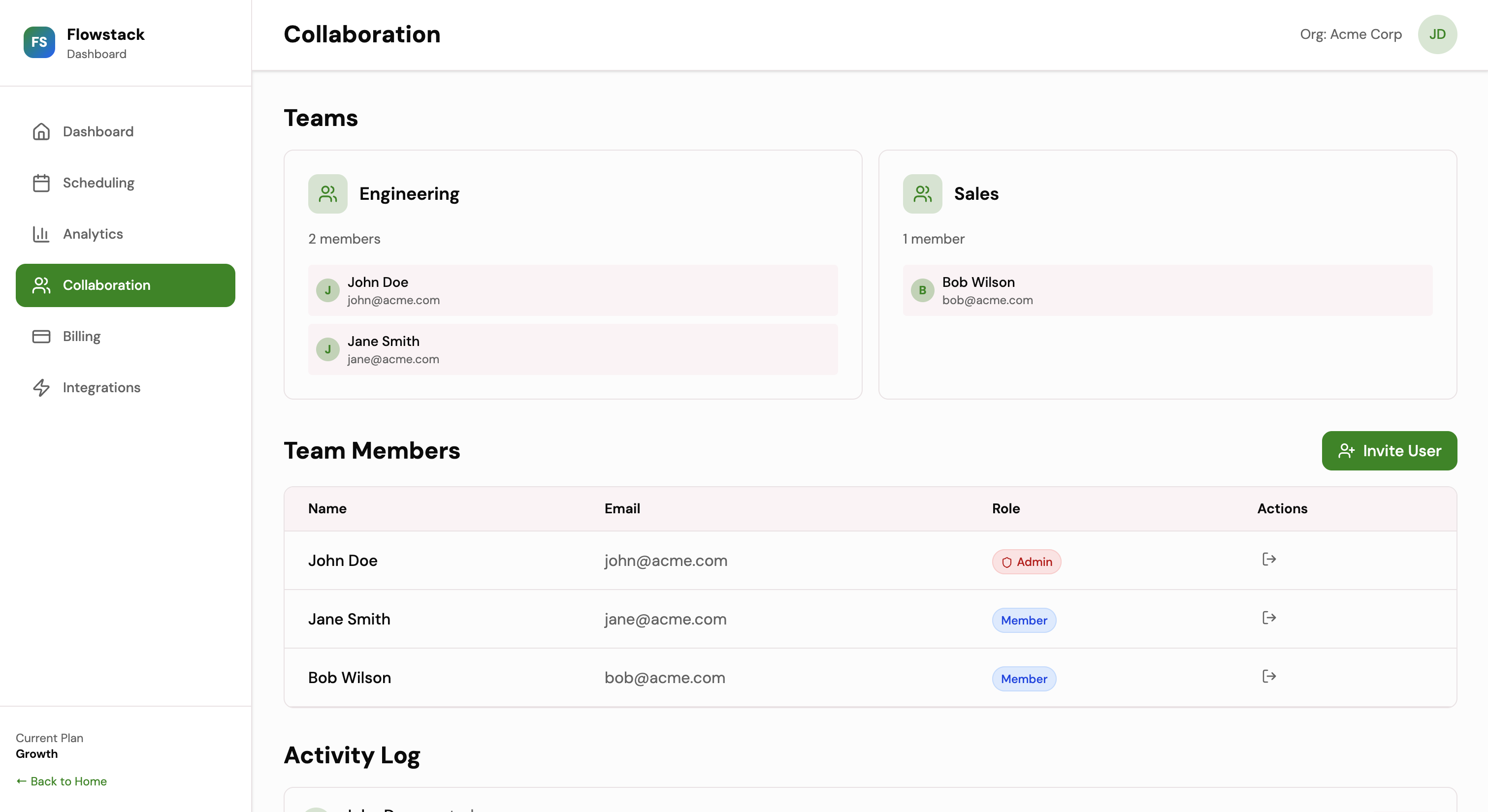The image size is (1488, 812).
Task: Click Bob Wilson's avatar in Sales card
Action: point(922,290)
